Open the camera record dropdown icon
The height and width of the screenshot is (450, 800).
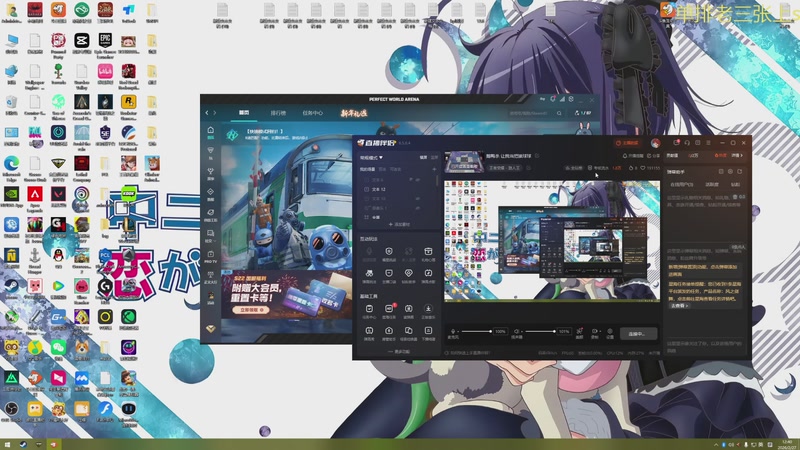[595, 331]
